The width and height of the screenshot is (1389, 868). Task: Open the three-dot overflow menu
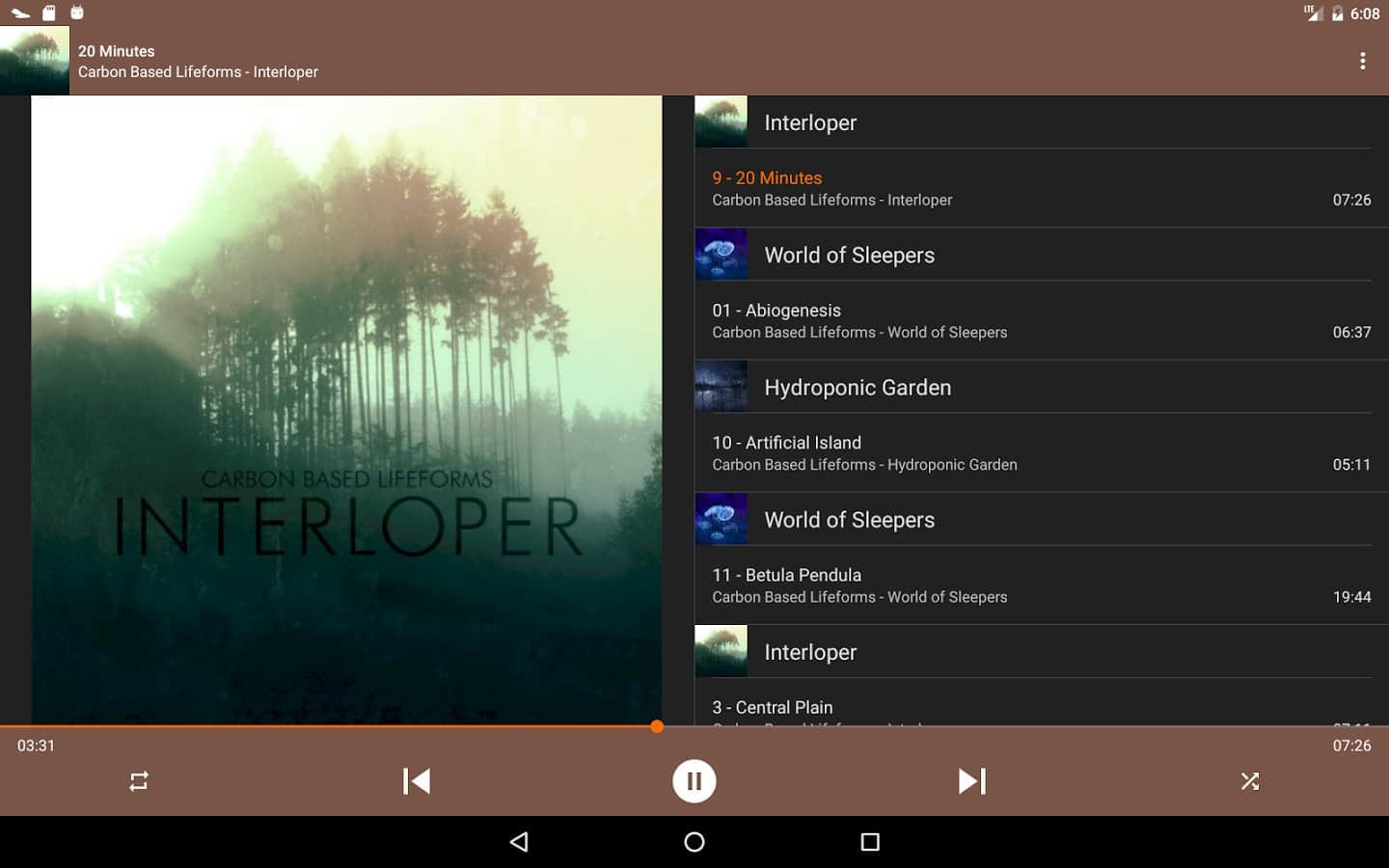pyautogui.click(x=1362, y=61)
